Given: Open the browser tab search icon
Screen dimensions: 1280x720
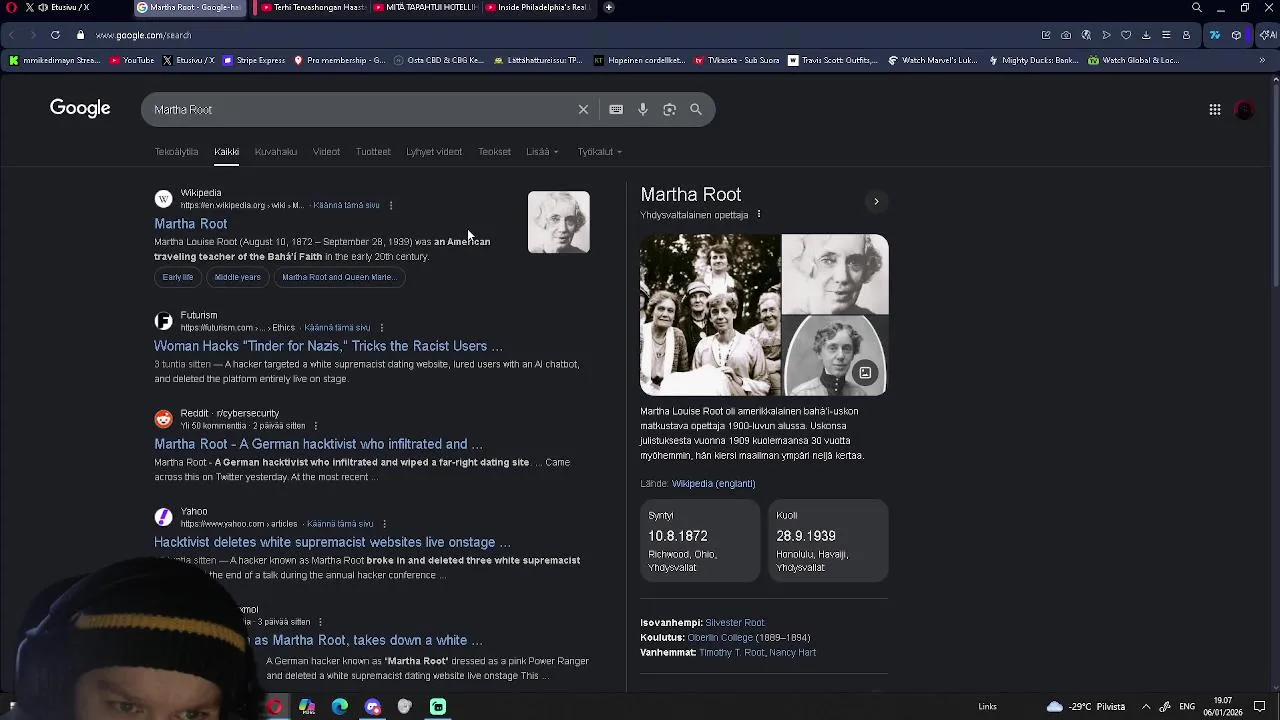Looking at the screenshot, I should point(1197,7).
